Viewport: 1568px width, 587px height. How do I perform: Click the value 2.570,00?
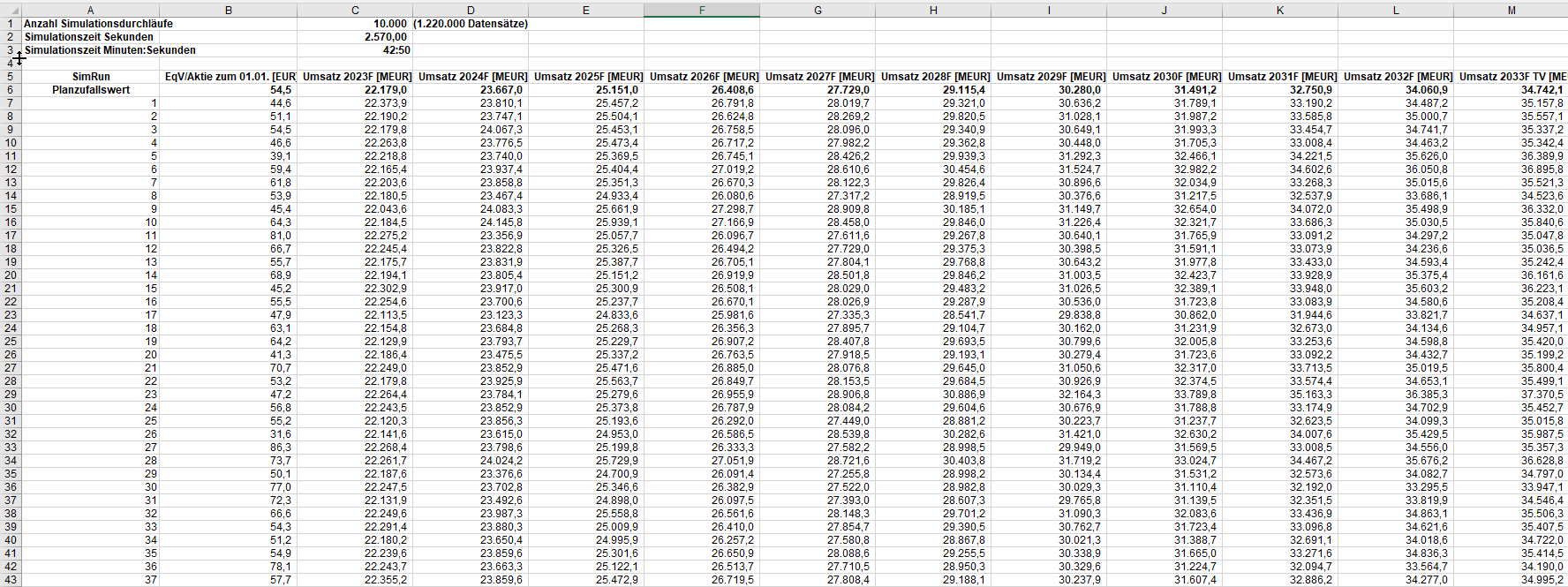[x=386, y=37]
